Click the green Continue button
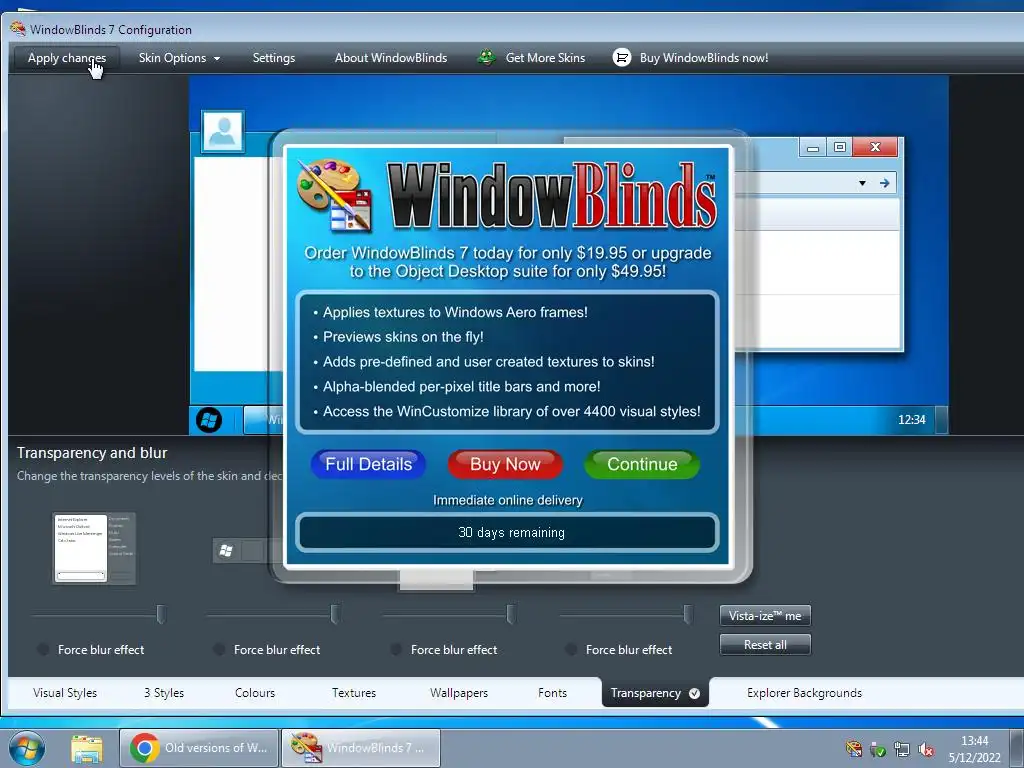Image resolution: width=1024 pixels, height=768 pixels. pyautogui.click(x=642, y=464)
